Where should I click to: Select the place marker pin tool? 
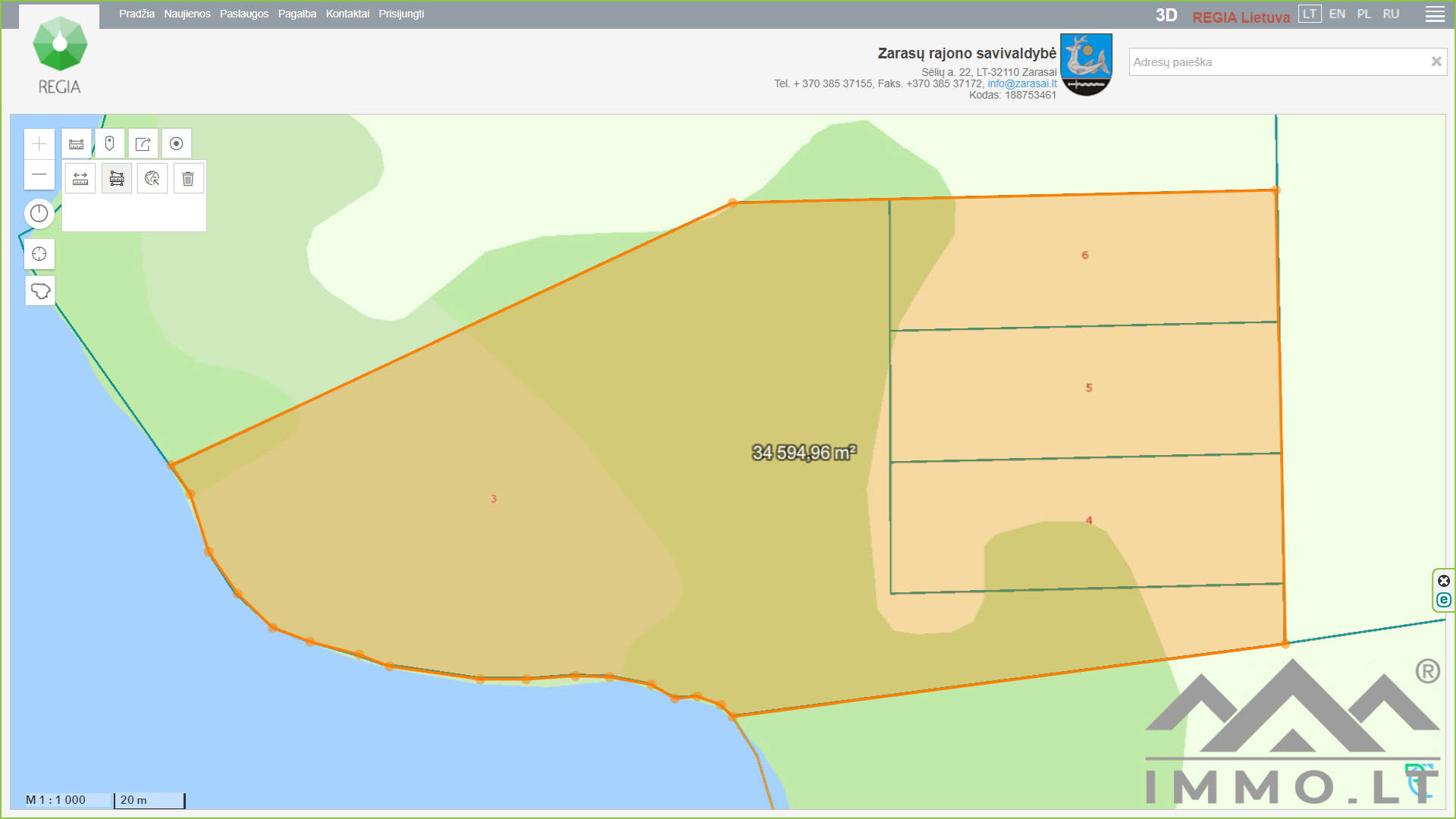point(110,144)
